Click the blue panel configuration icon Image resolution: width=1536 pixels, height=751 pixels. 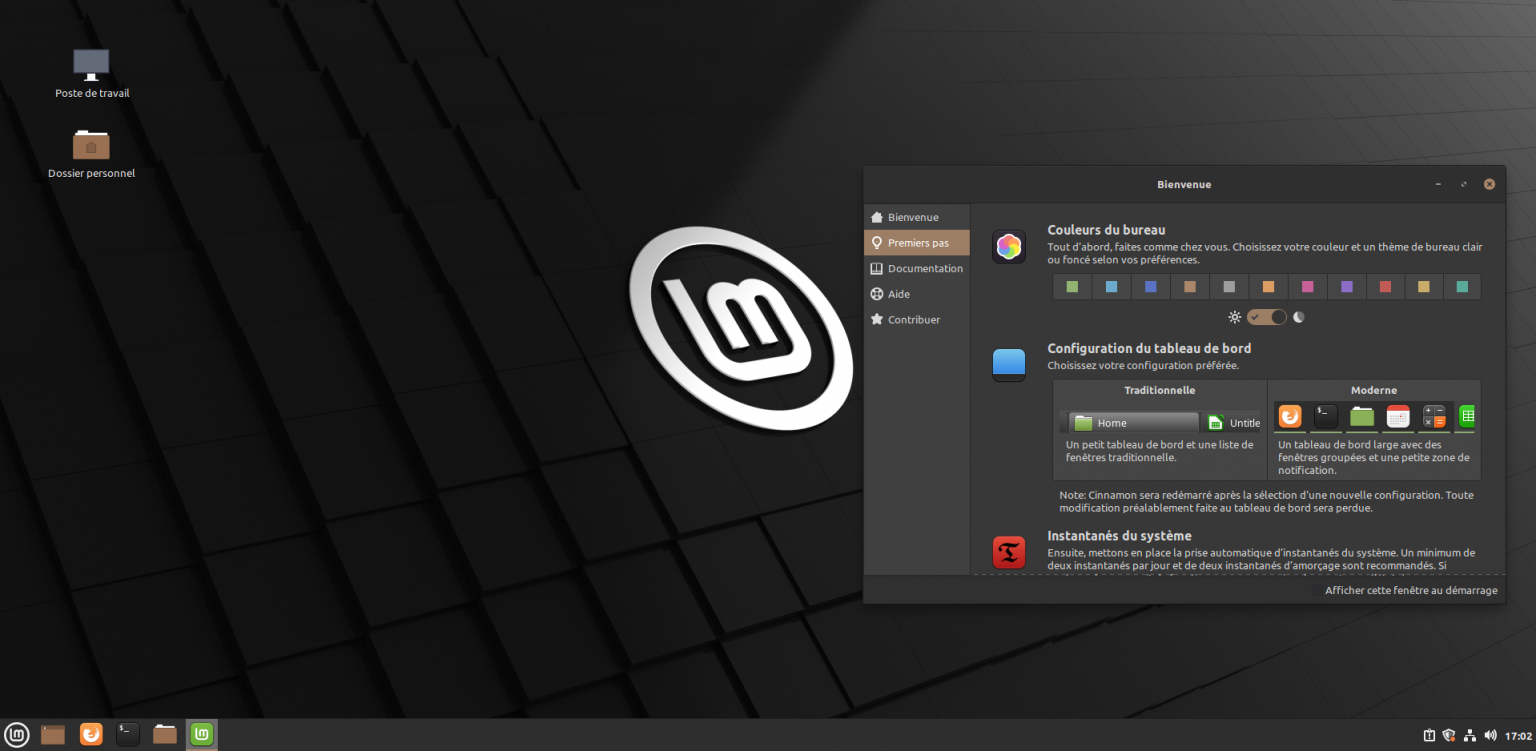pos(1009,365)
